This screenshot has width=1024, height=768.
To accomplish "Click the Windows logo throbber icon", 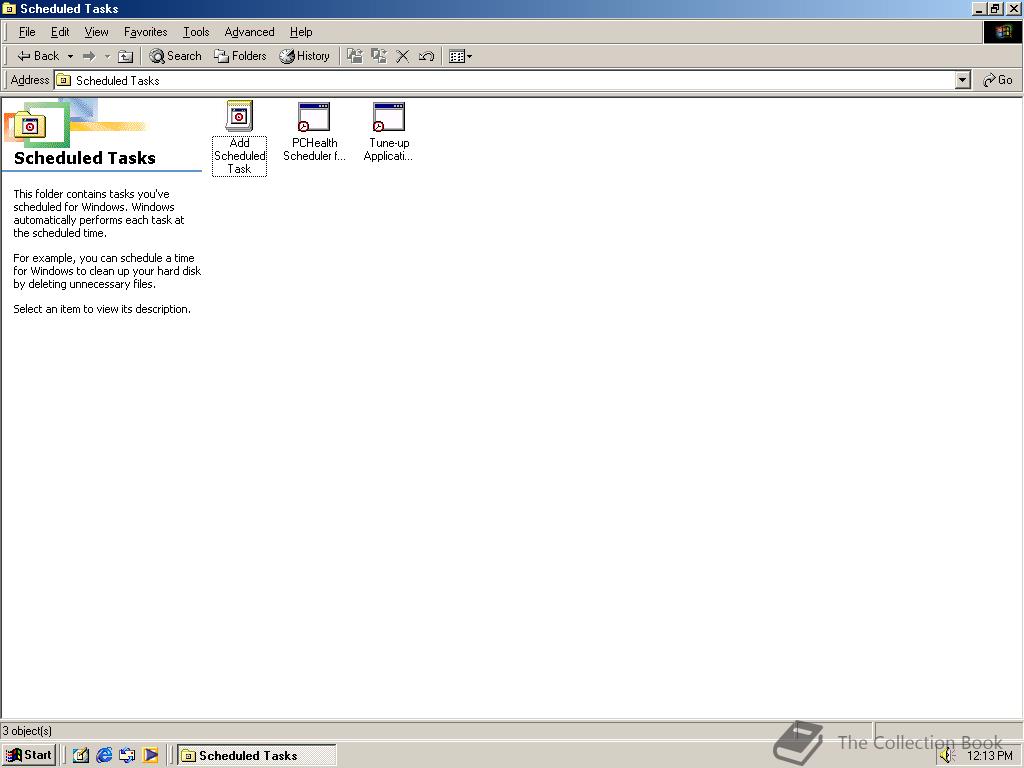I will [1002, 32].
